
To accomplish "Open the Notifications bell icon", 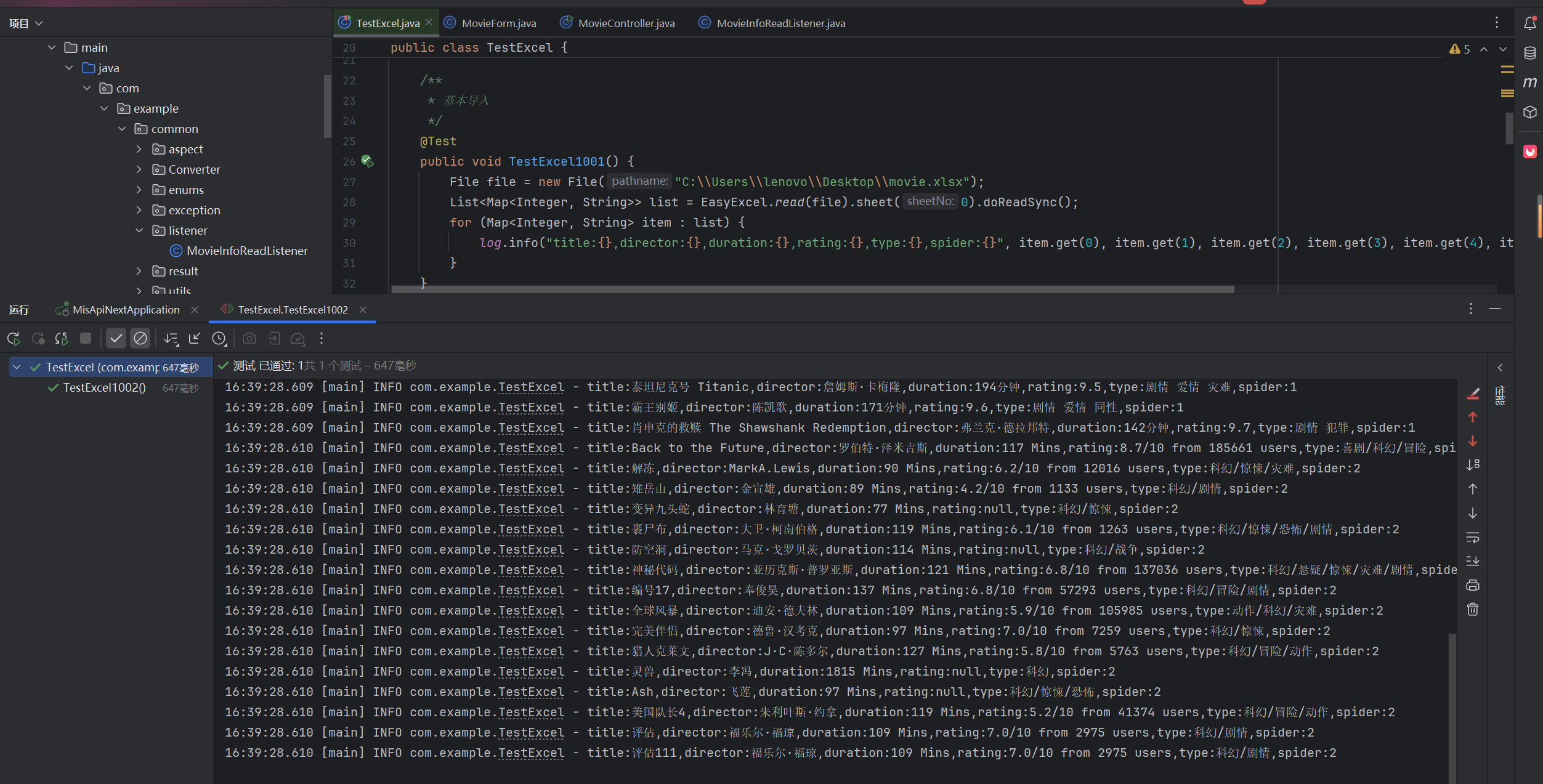I will coord(1529,23).
